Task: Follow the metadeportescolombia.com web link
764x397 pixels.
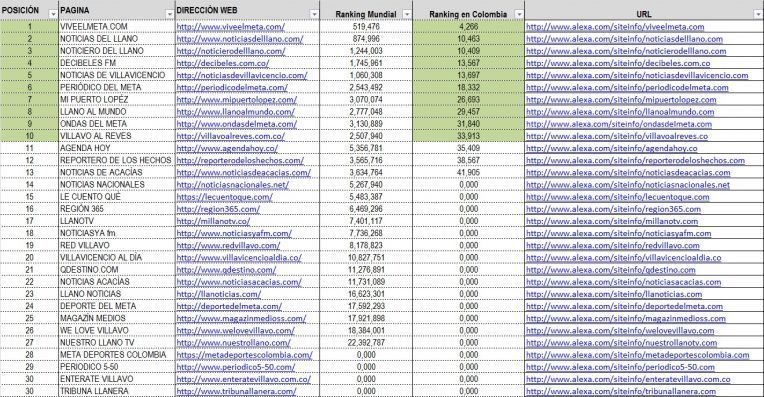Action: tap(244, 355)
